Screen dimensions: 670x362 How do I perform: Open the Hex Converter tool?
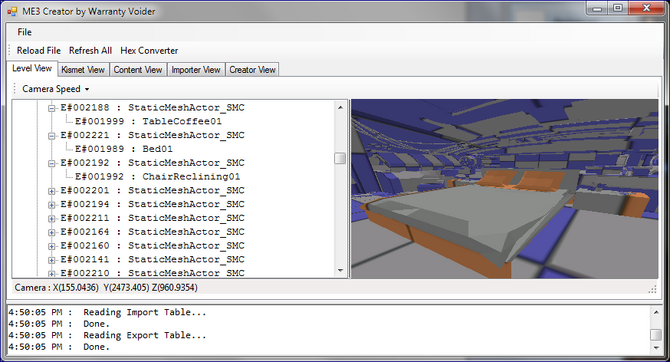pyautogui.click(x=149, y=50)
